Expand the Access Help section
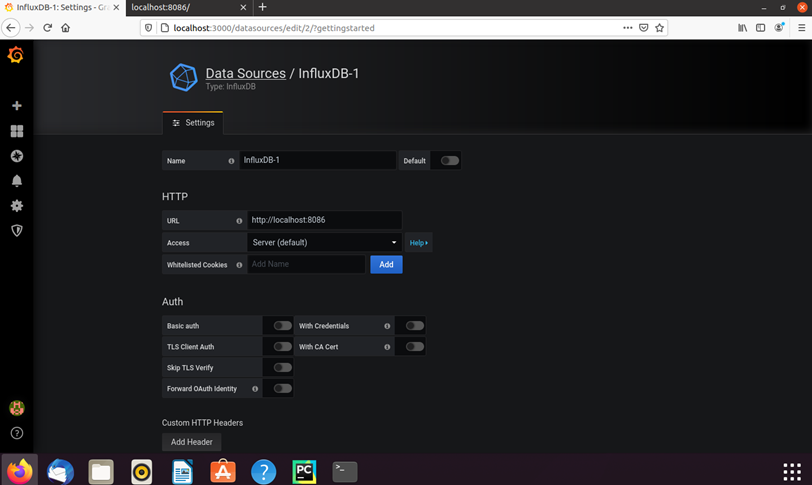This screenshot has width=812, height=485. click(418, 243)
